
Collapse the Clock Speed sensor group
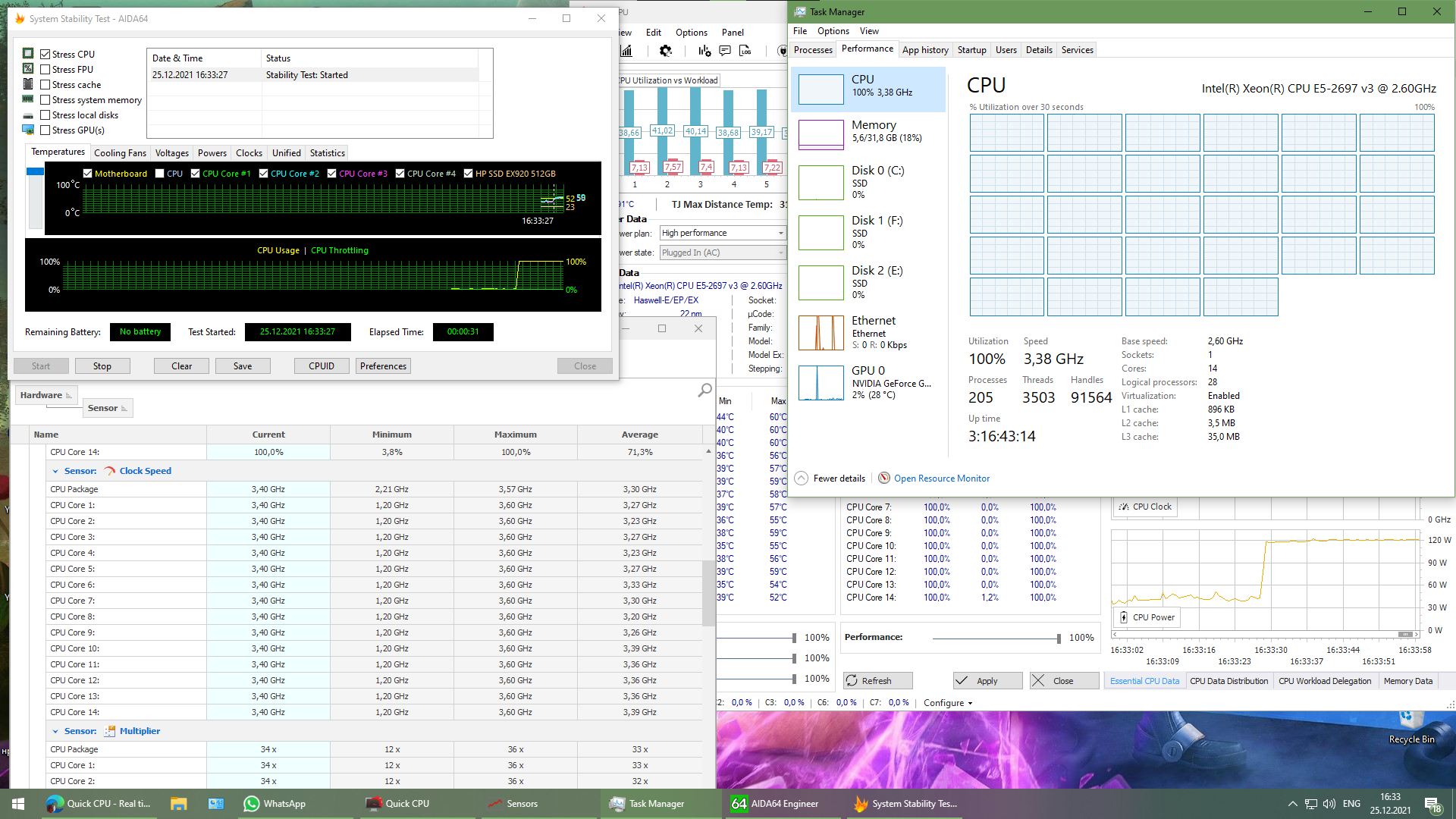point(55,471)
